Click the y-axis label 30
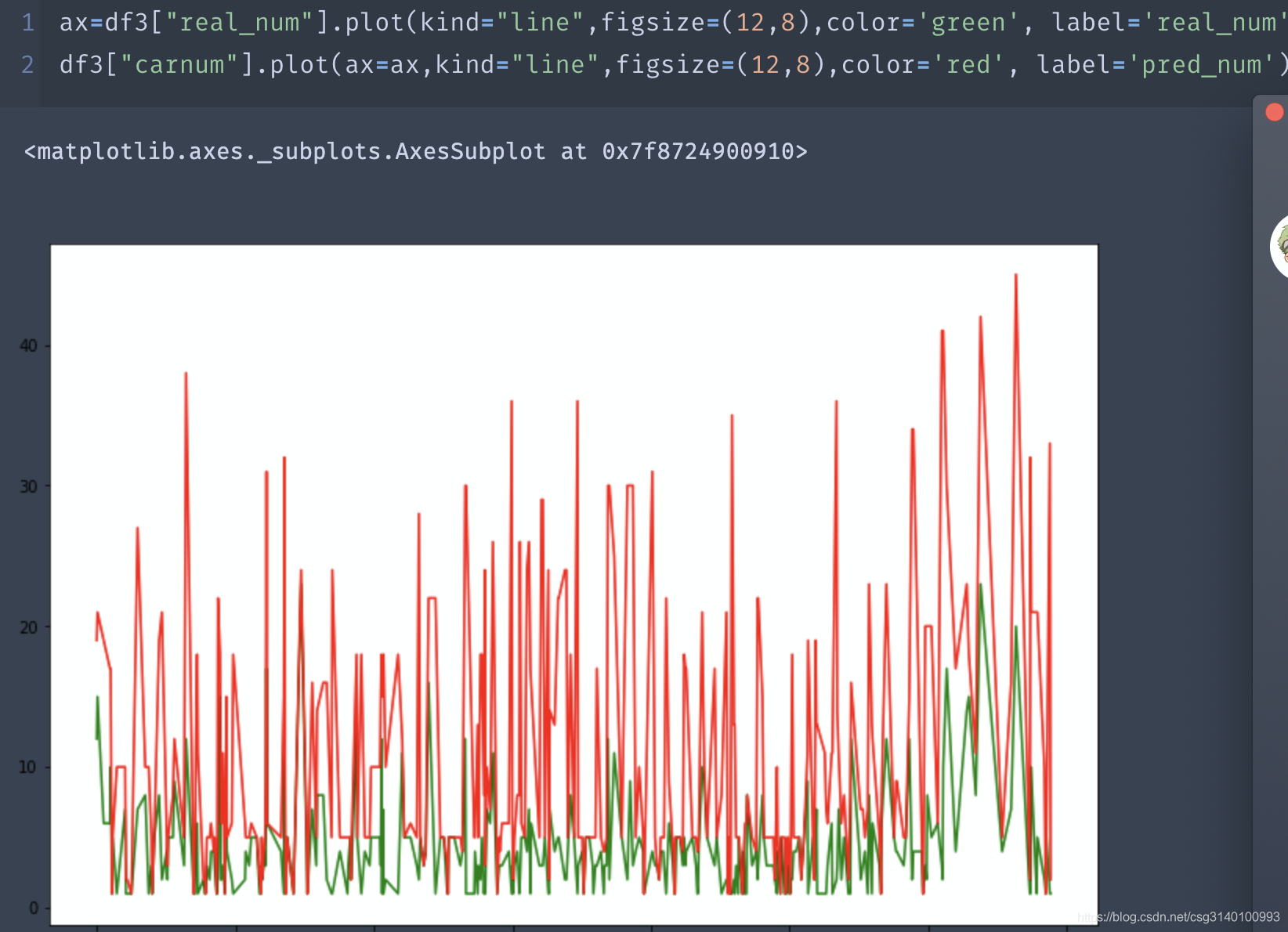Viewport: 1288px width, 932px height. (x=28, y=486)
